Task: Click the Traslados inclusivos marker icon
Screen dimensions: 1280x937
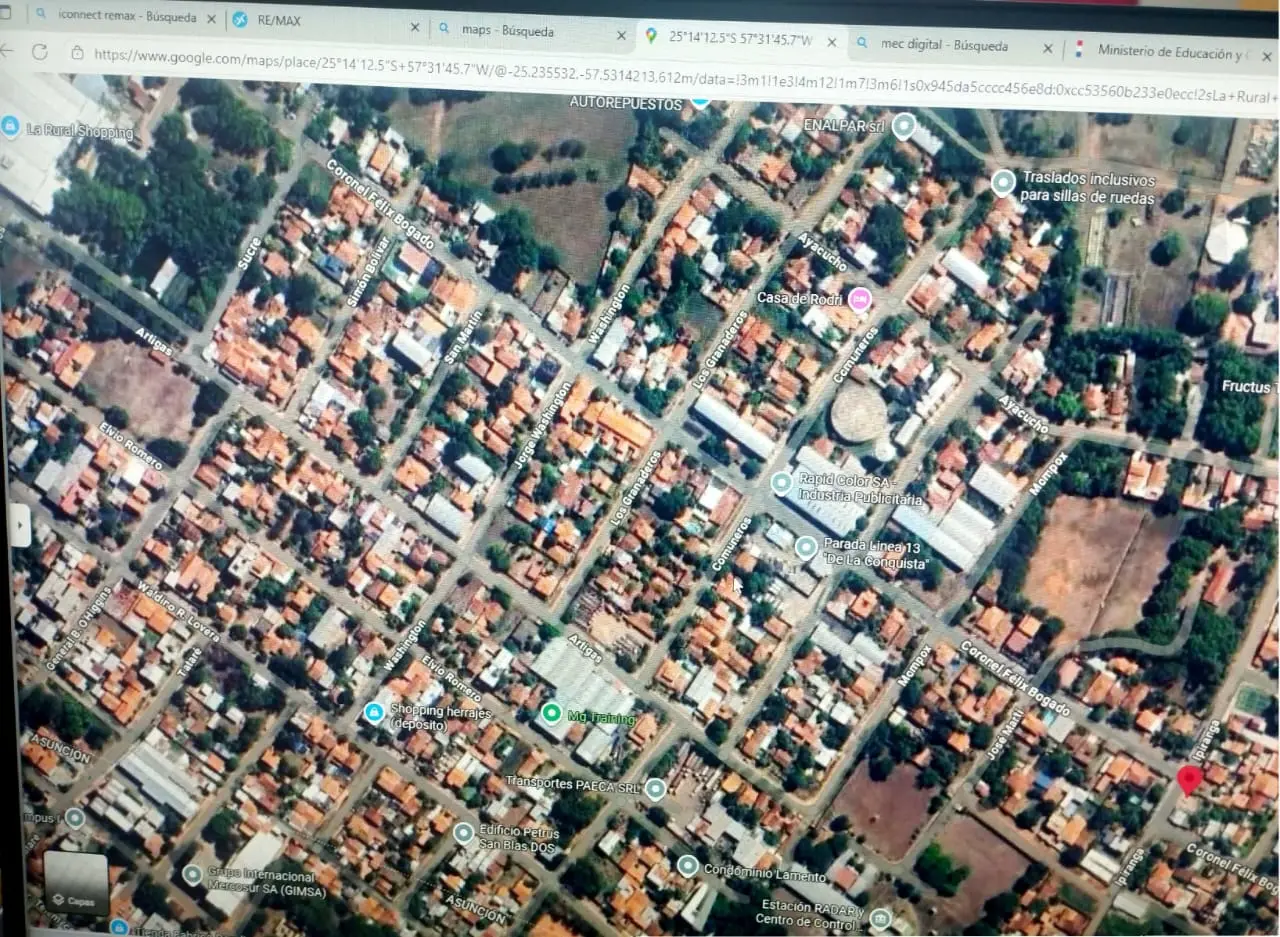Action: [1003, 183]
